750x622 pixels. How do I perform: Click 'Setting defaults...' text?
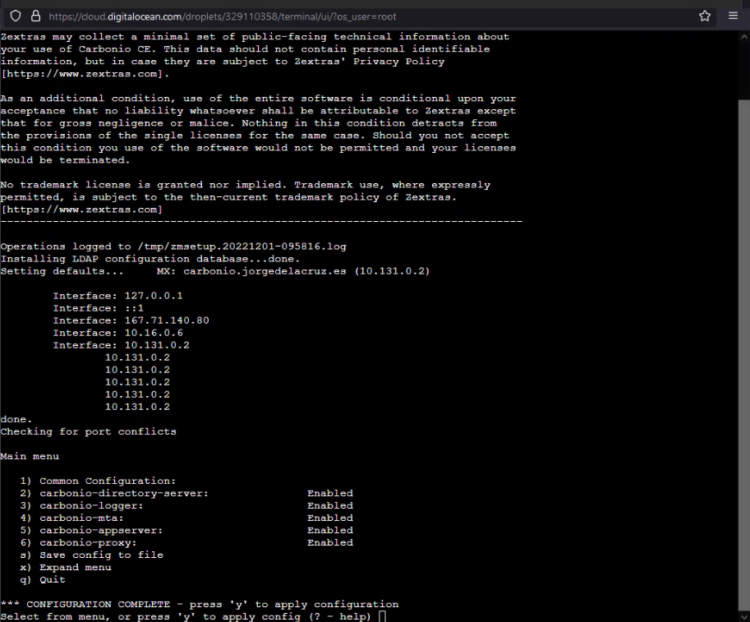(x=62, y=271)
